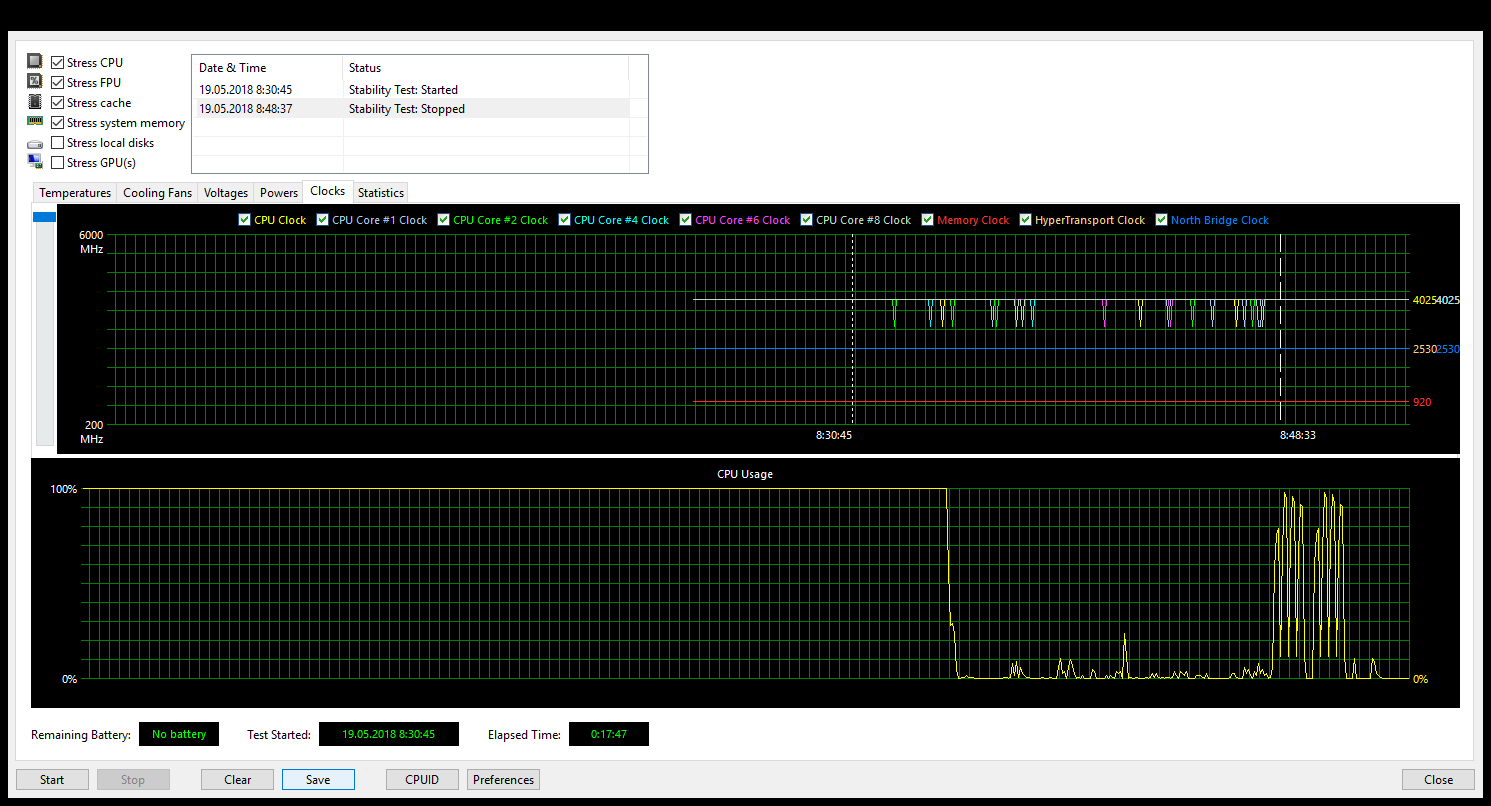Image resolution: width=1491 pixels, height=806 pixels.
Task: Click the 6000 MHz axis label
Action: pyautogui.click(x=91, y=240)
